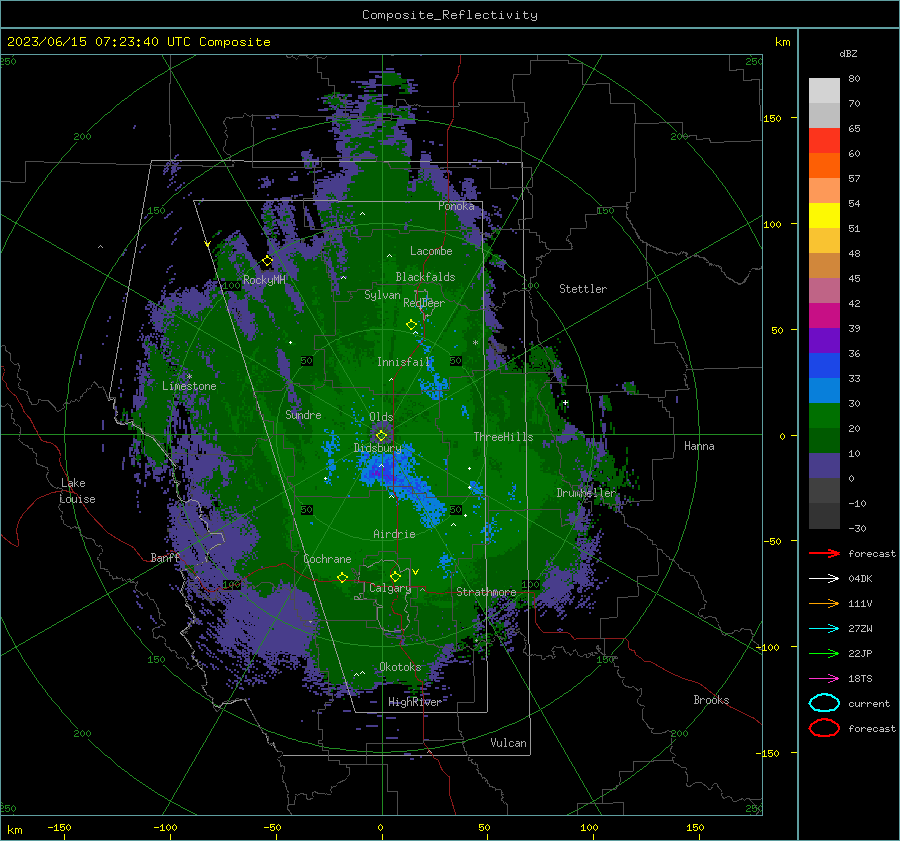Select the Lake Louise label
The height and width of the screenshot is (841, 900).
pos(77,491)
